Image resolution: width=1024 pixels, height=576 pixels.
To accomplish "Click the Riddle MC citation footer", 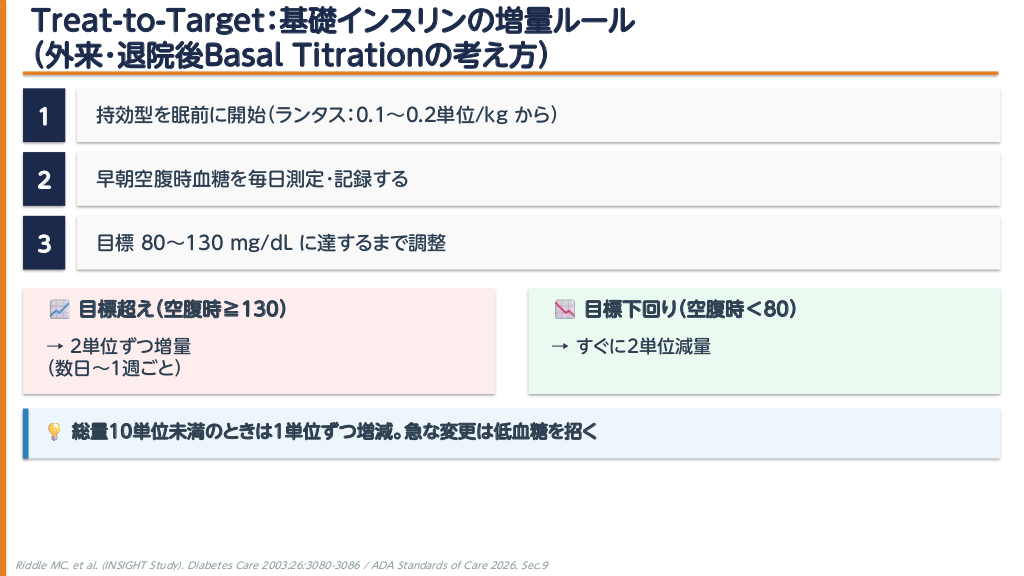I will (x=282, y=565).
